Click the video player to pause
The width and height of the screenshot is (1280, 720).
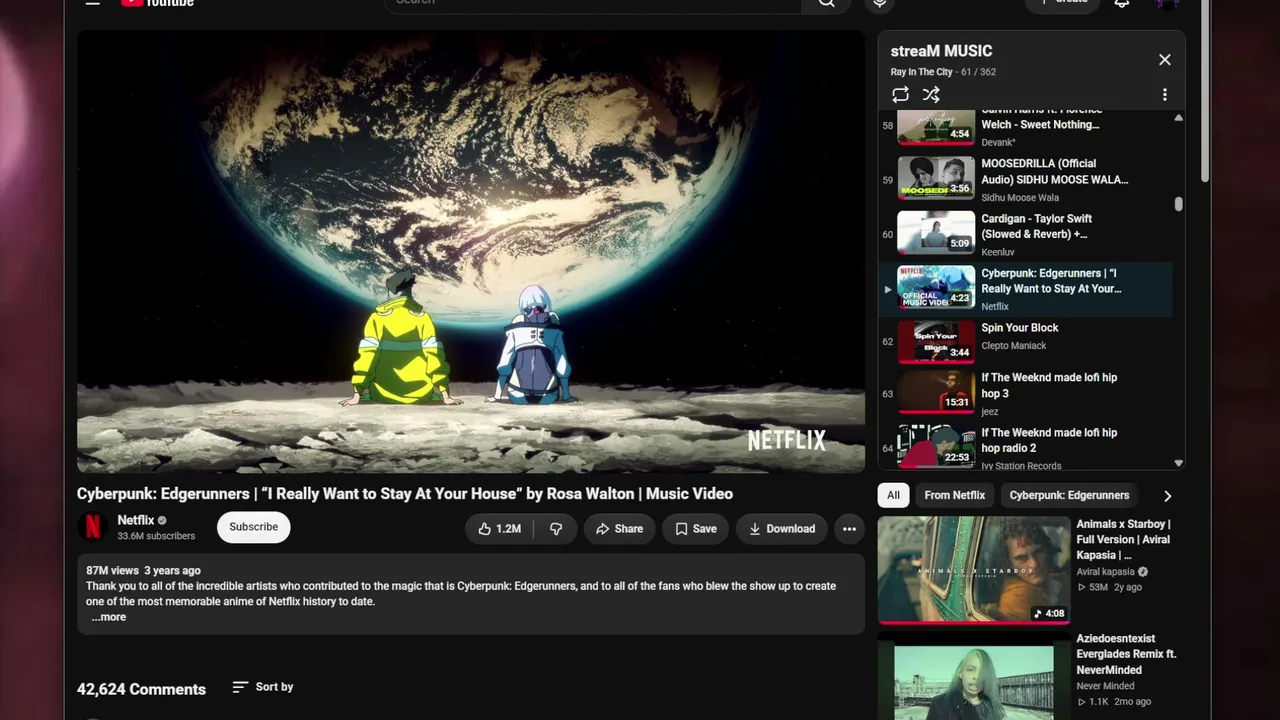[x=471, y=251]
